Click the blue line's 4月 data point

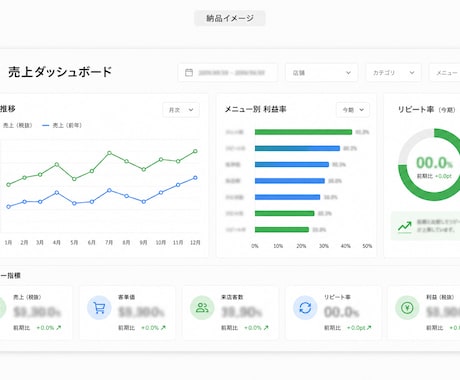coord(57,192)
